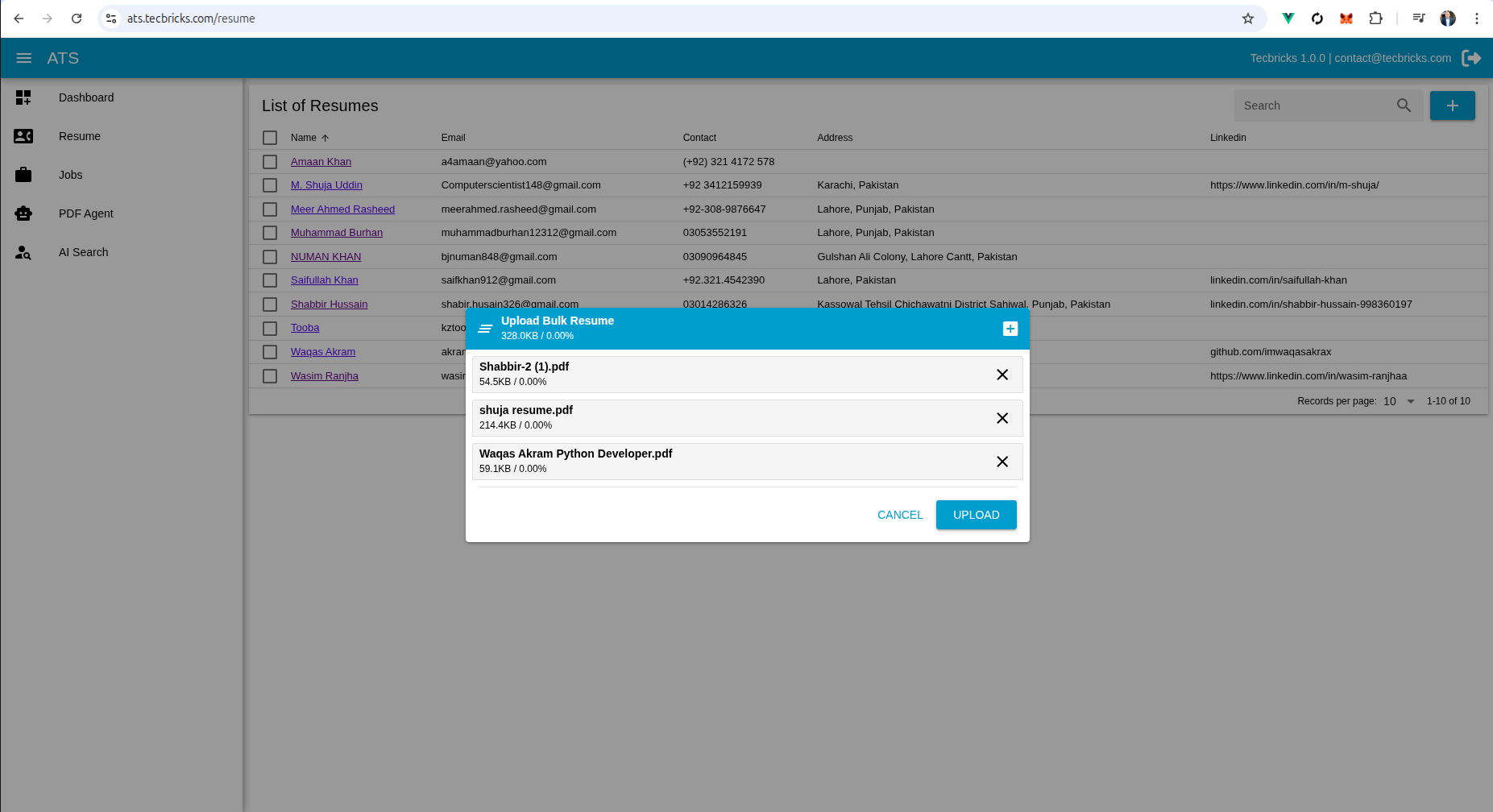Bookmark this page with star icon
The width and height of the screenshot is (1493, 812).
click(x=1248, y=19)
